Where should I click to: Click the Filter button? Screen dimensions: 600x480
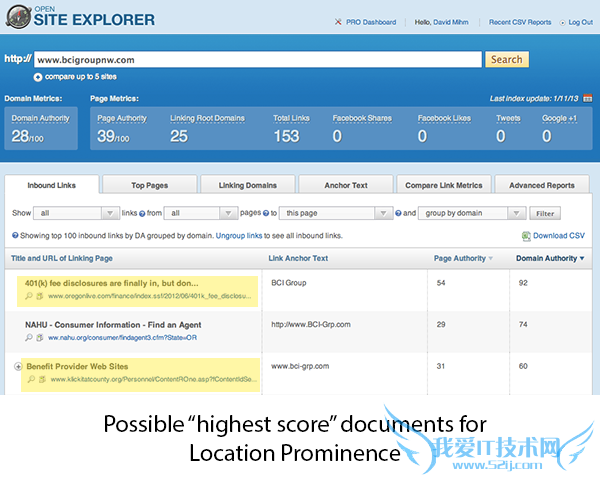click(x=545, y=213)
